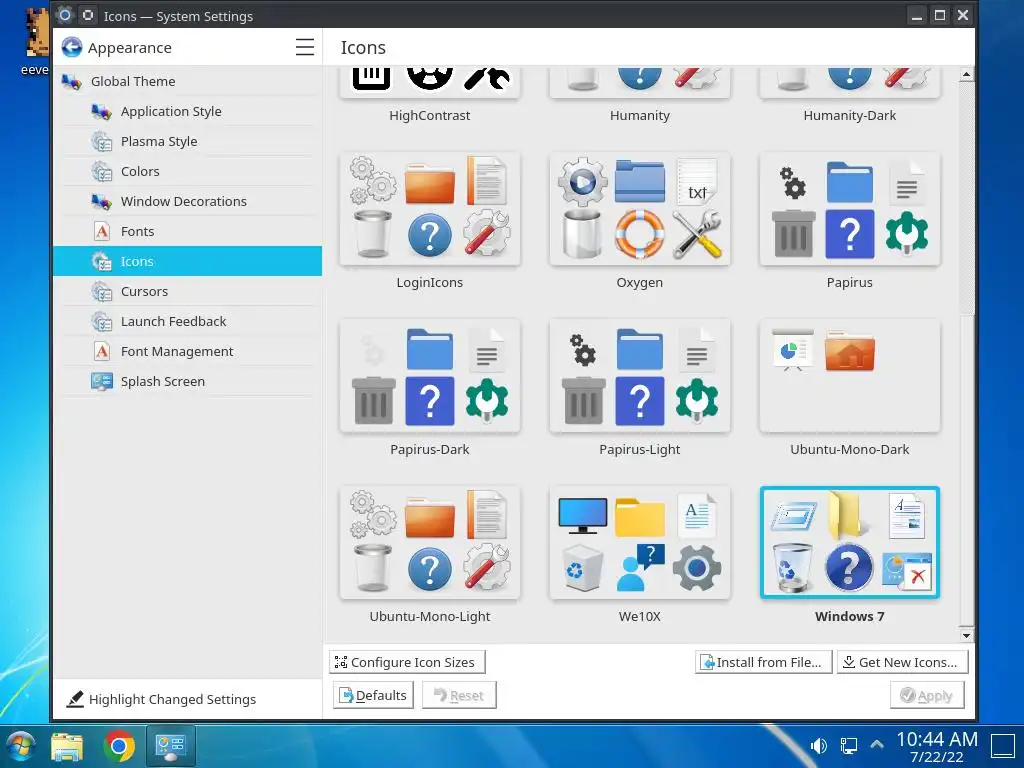Viewport: 1024px width, 768px height.
Task: Open Splash Screen settings
Action: (x=187, y=381)
